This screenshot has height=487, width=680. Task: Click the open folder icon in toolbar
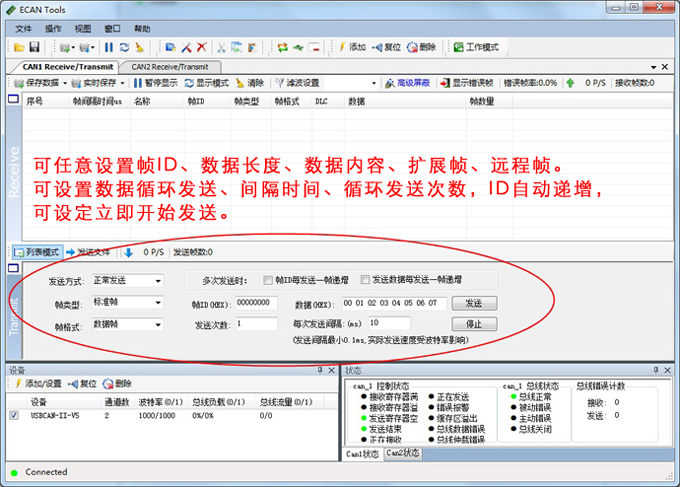tap(19, 47)
